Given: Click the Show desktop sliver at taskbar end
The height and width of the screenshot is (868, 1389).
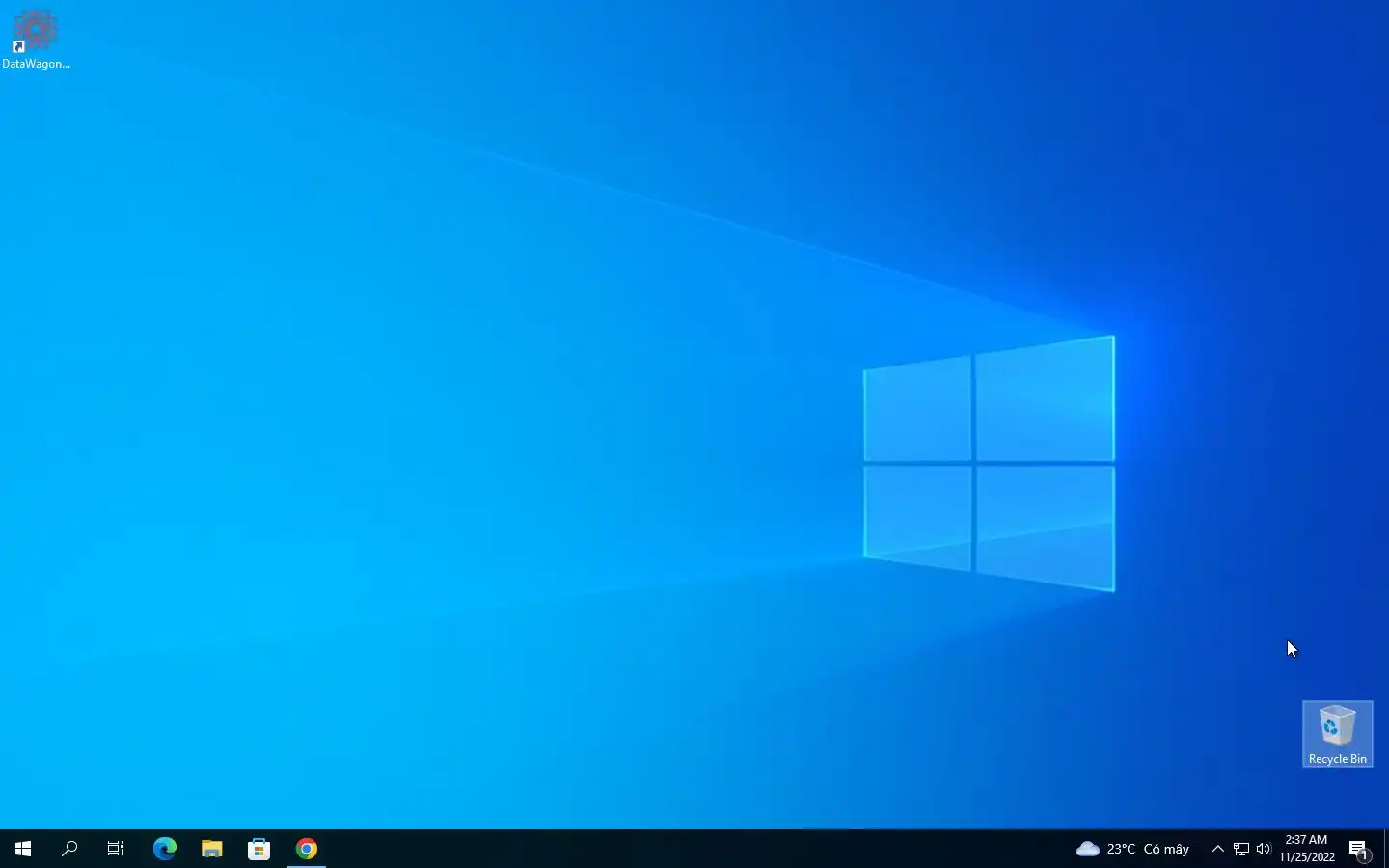Looking at the screenshot, I should (1385, 849).
